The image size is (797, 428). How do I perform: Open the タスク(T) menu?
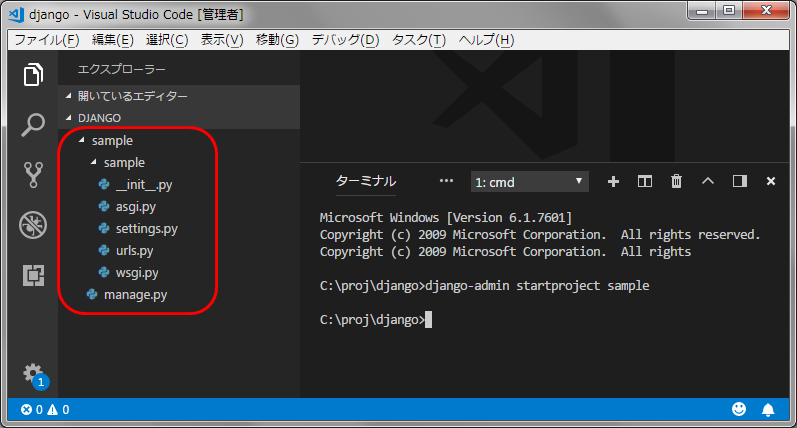click(419, 40)
